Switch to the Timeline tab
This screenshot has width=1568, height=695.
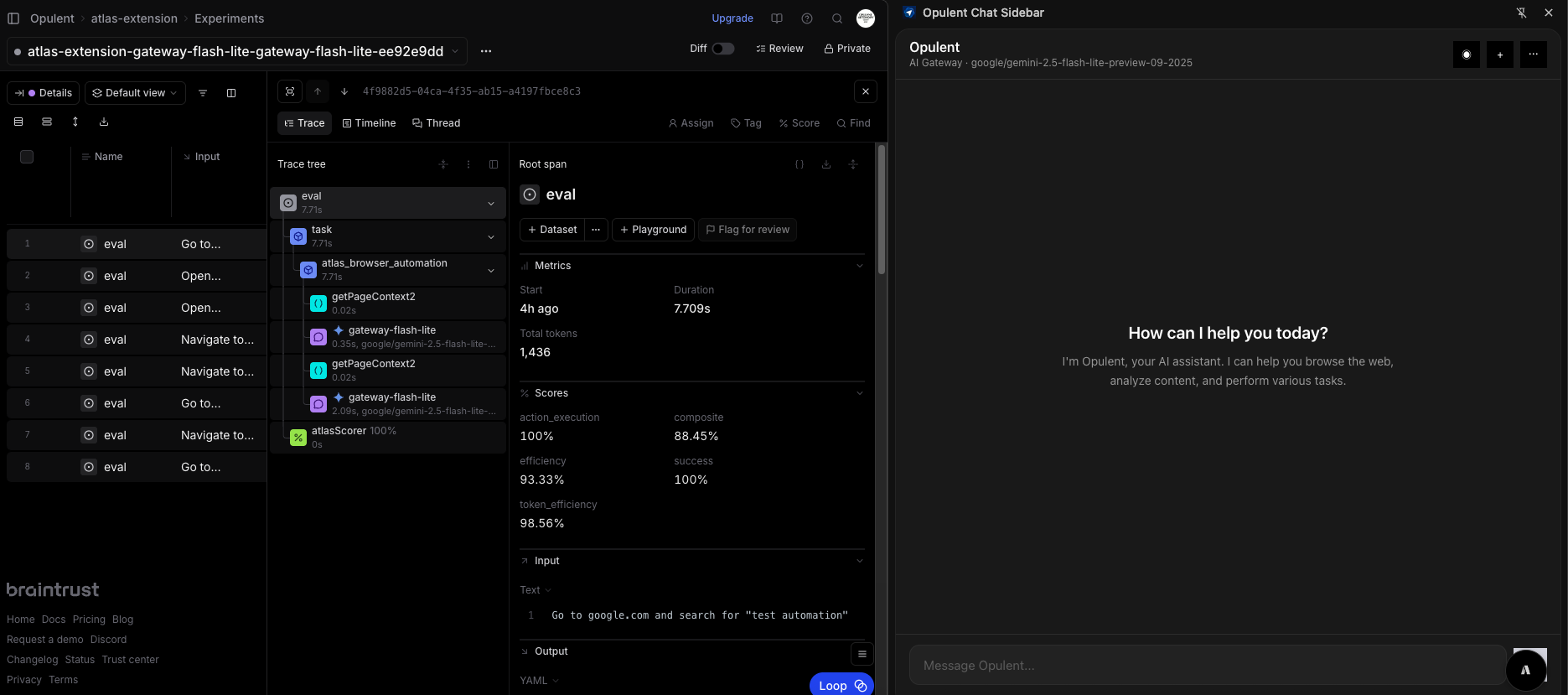tap(369, 123)
